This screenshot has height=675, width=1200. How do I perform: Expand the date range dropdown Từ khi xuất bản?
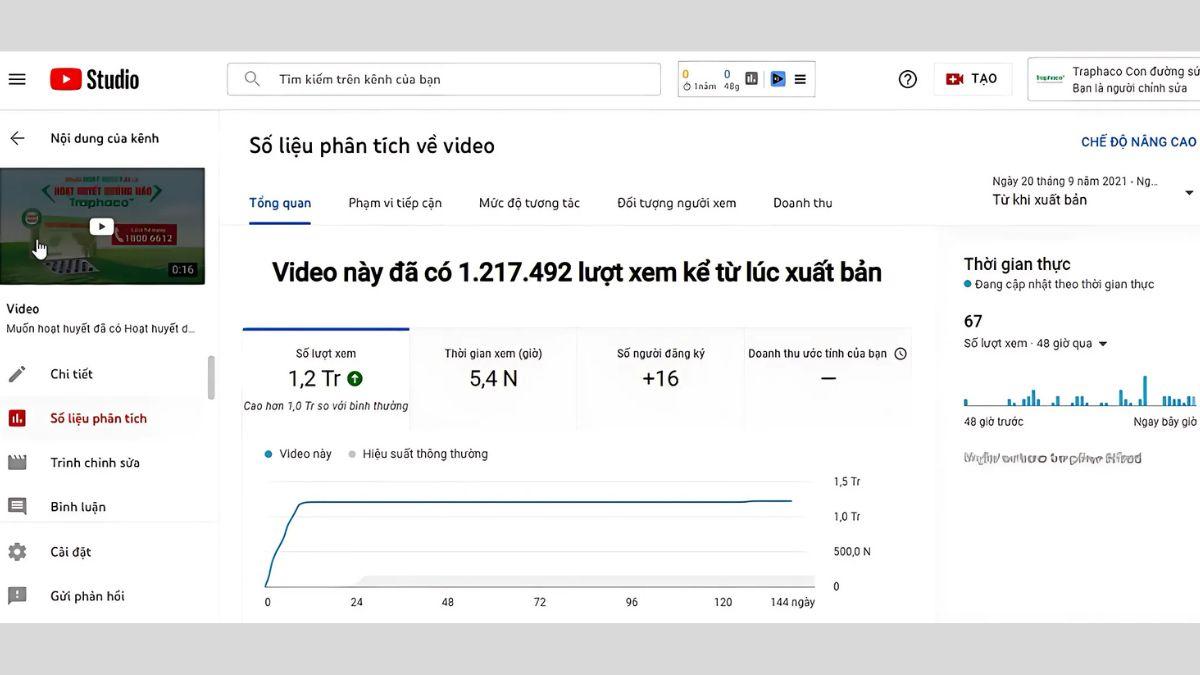[x=1188, y=192]
